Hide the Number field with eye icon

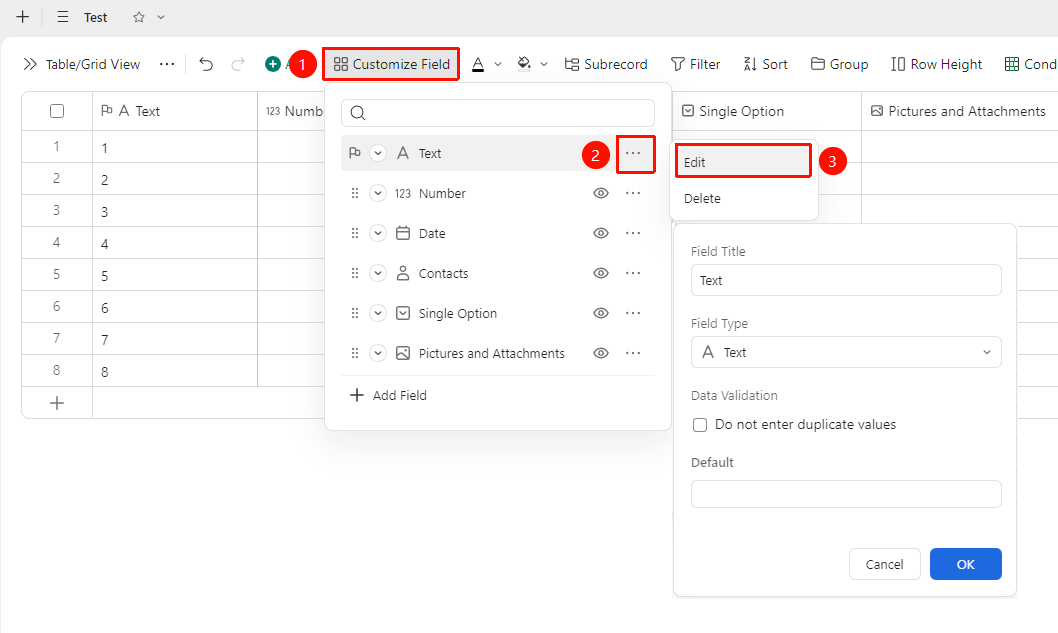tap(601, 193)
